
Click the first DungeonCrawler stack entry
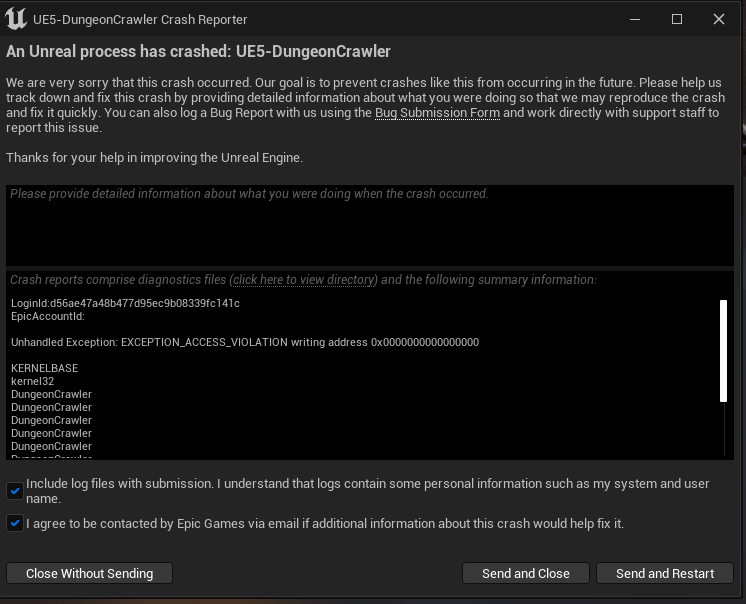(51, 394)
